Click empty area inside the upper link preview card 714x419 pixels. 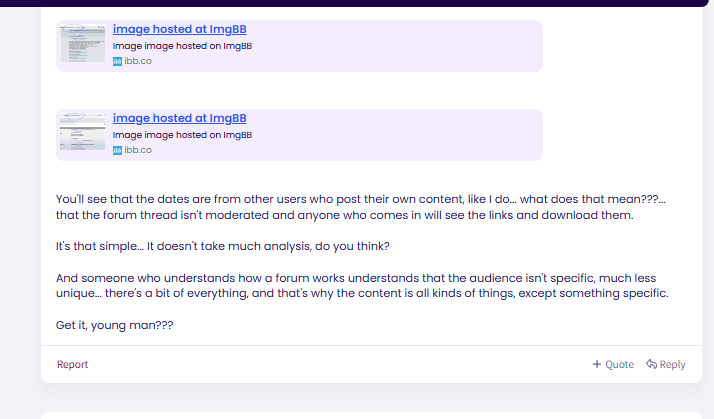tap(396, 46)
